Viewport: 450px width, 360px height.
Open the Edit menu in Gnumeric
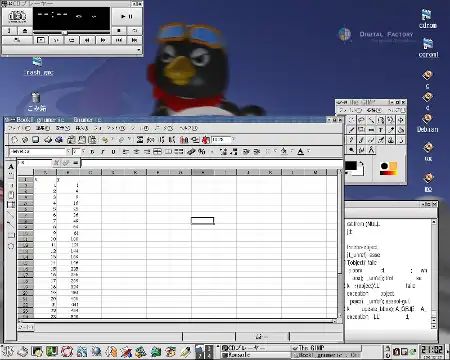coord(43,128)
